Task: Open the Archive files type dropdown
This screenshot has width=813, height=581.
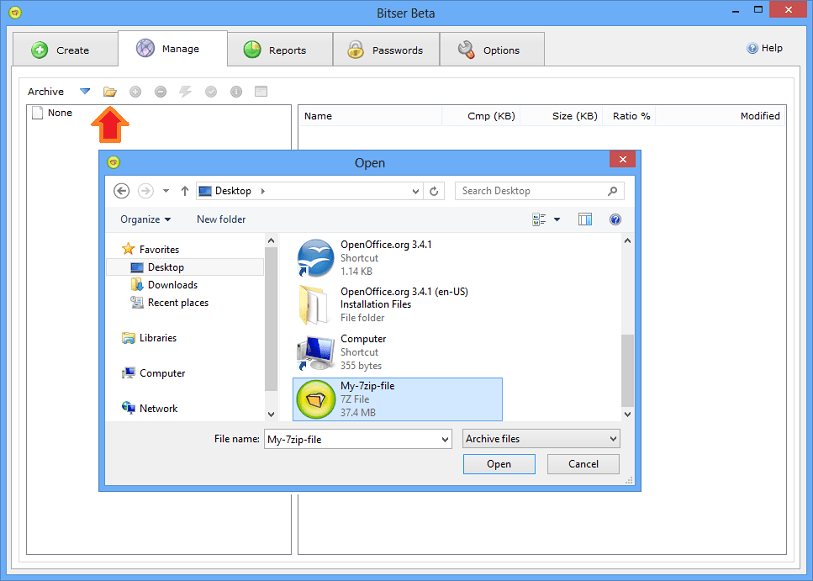Action: pos(541,438)
